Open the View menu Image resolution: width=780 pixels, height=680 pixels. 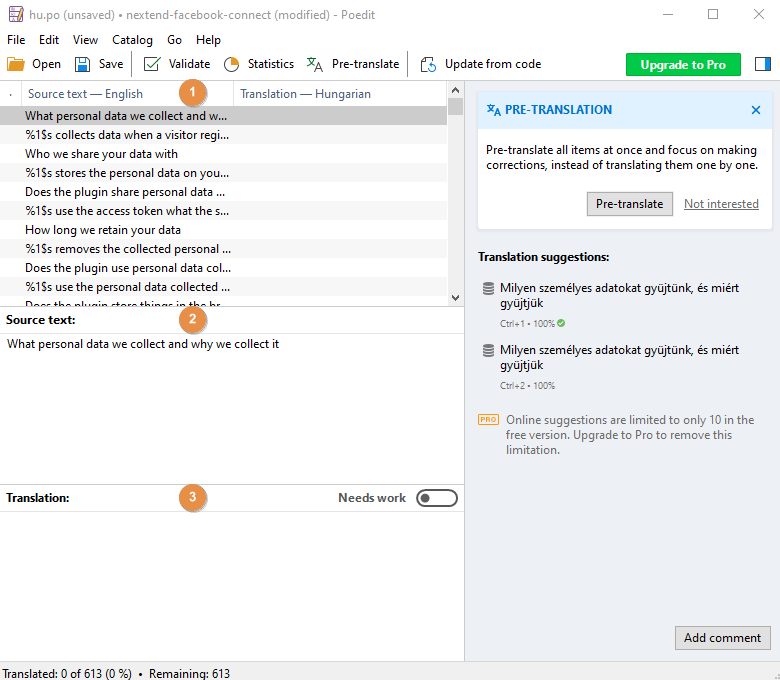tap(85, 40)
